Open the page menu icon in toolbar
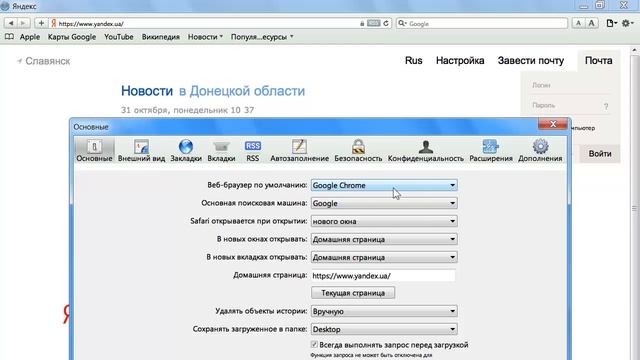This screenshot has width=640, height=360. [611, 23]
